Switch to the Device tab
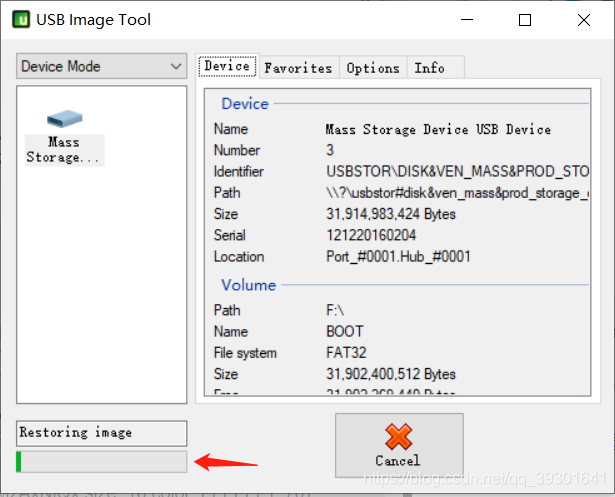 227,66
